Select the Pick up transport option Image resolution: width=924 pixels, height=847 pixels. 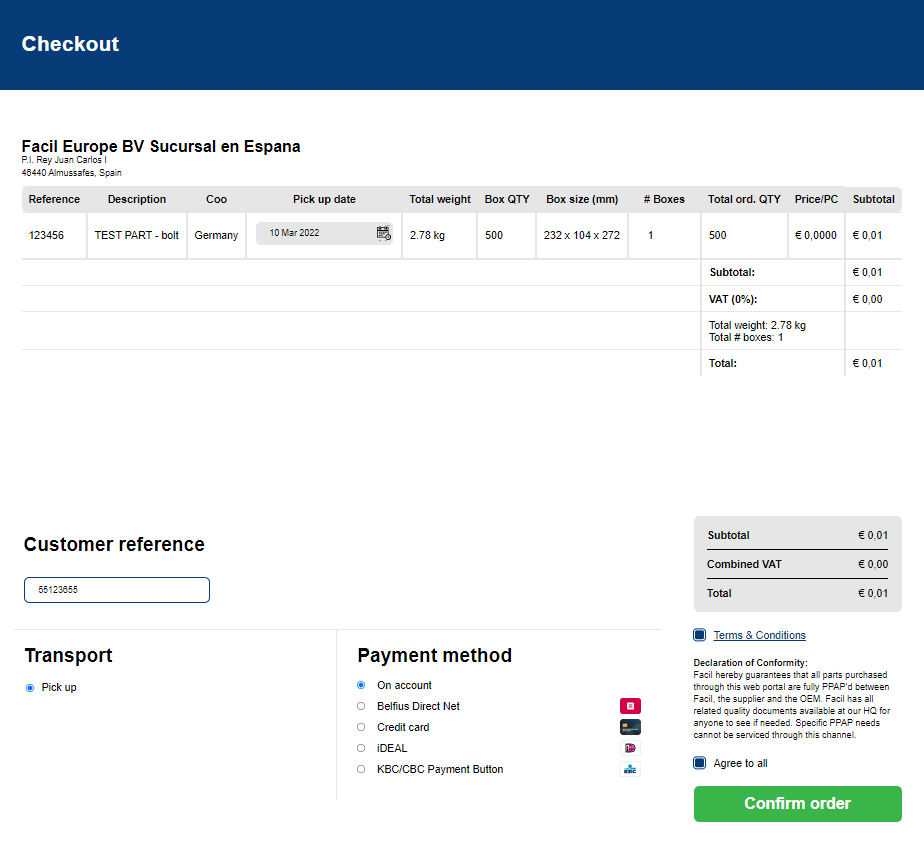30,688
